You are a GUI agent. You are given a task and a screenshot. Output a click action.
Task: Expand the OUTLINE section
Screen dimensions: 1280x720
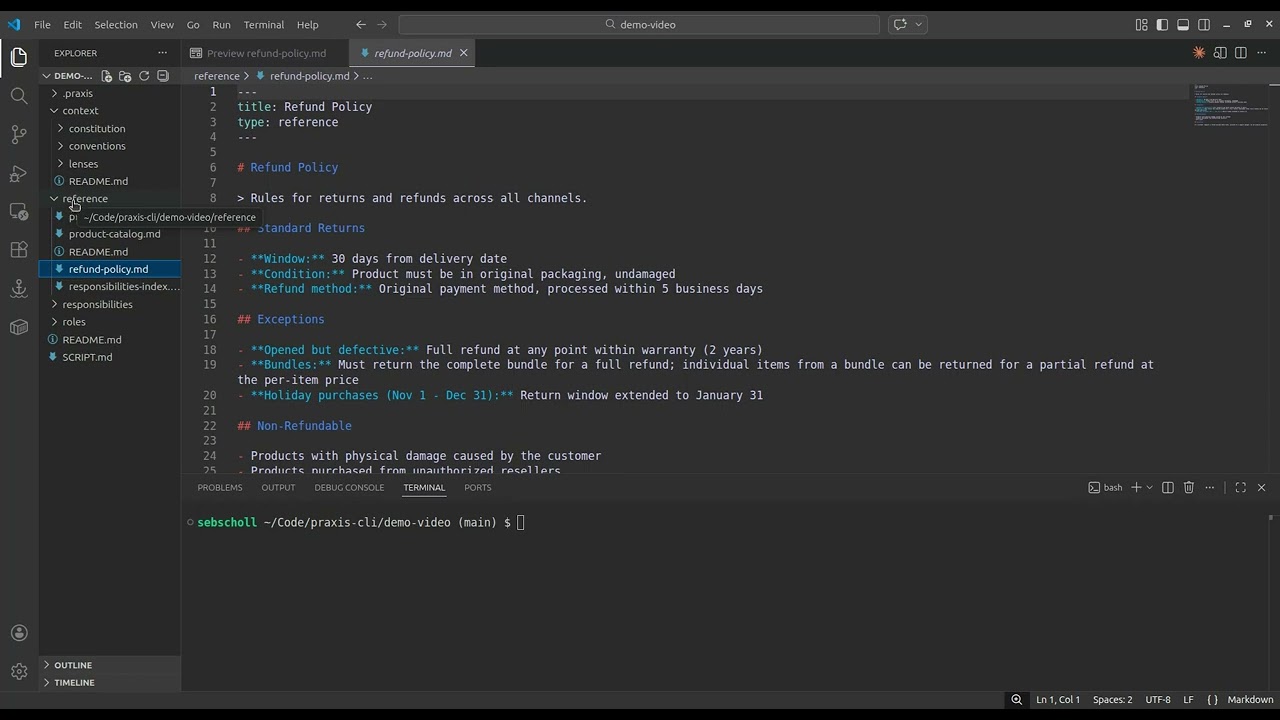click(73, 664)
